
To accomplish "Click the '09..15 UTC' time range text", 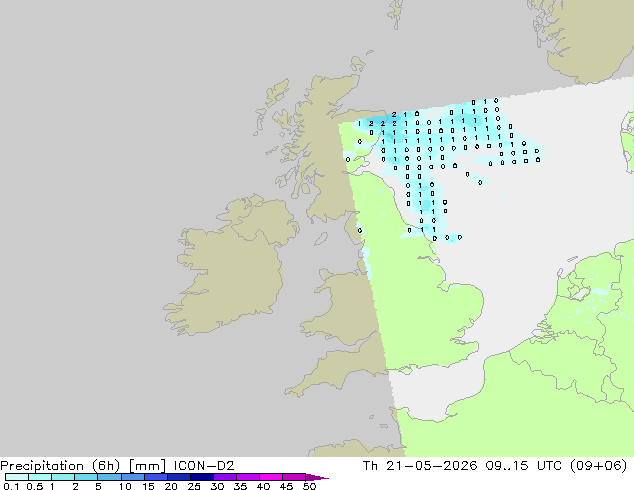I will pos(524,466).
